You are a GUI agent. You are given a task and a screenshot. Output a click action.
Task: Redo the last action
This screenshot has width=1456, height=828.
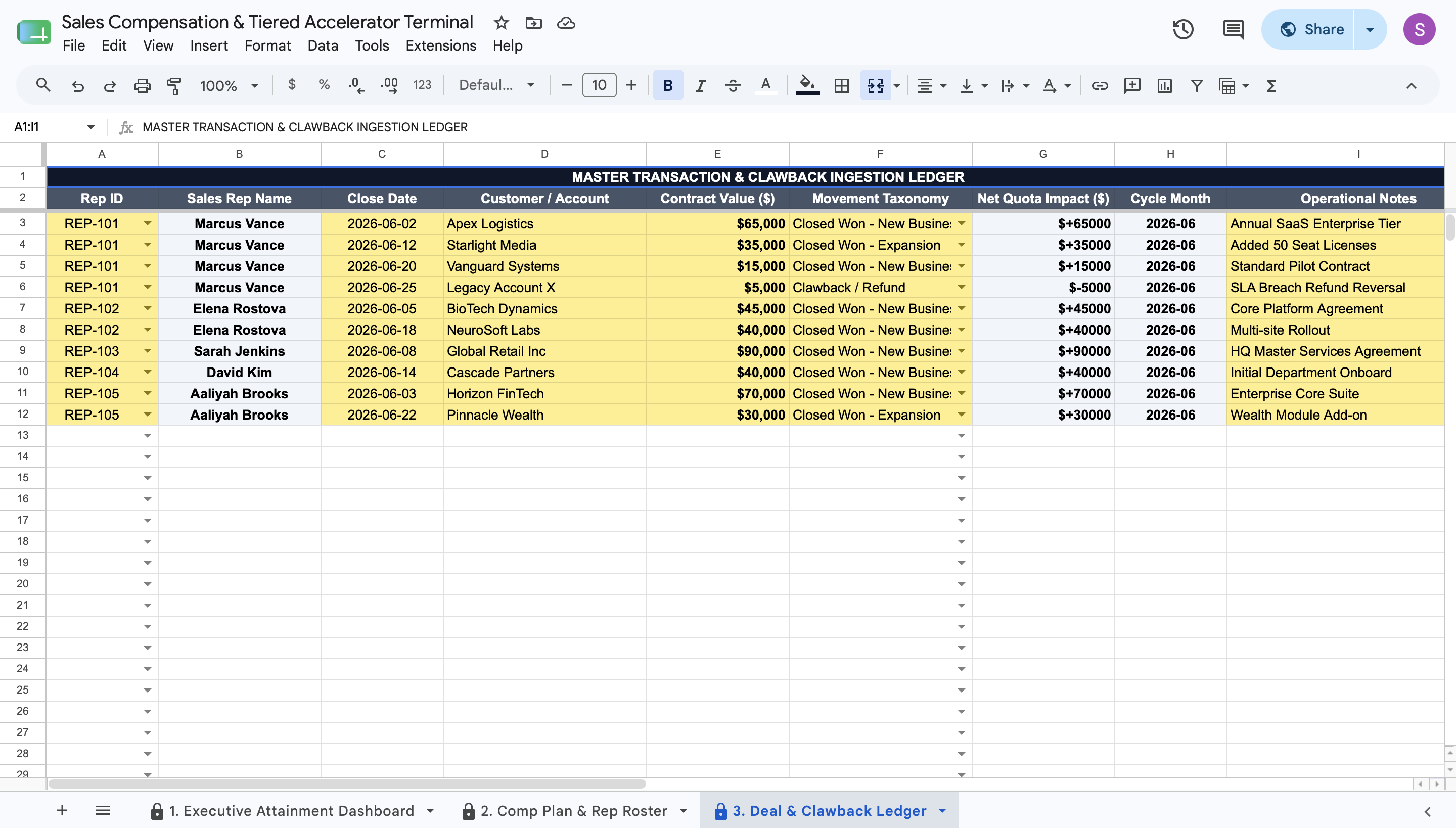point(110,86)
